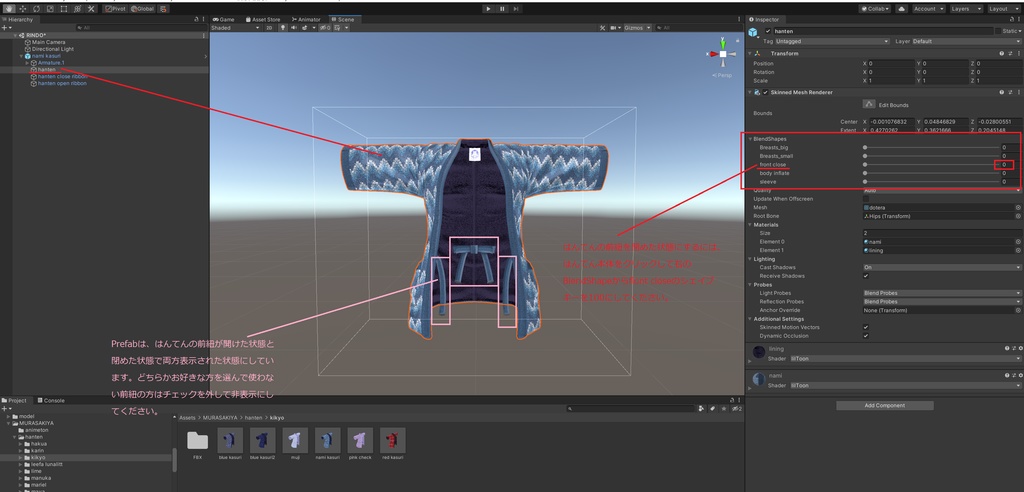The width and height of the screenshot is (1024, 492).
Task: Open the Shaded draw mode dropdown
Action: coord(236,28)
